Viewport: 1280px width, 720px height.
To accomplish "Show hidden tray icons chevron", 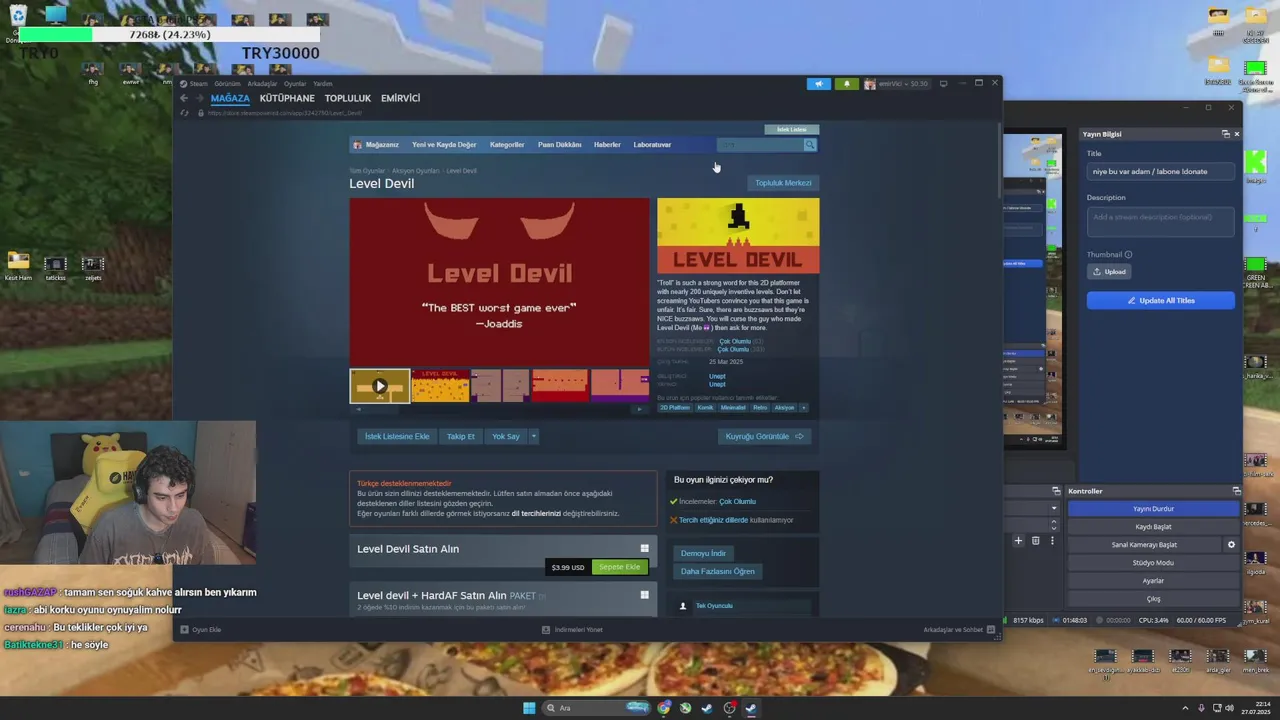I will [x=1185, y=708].
